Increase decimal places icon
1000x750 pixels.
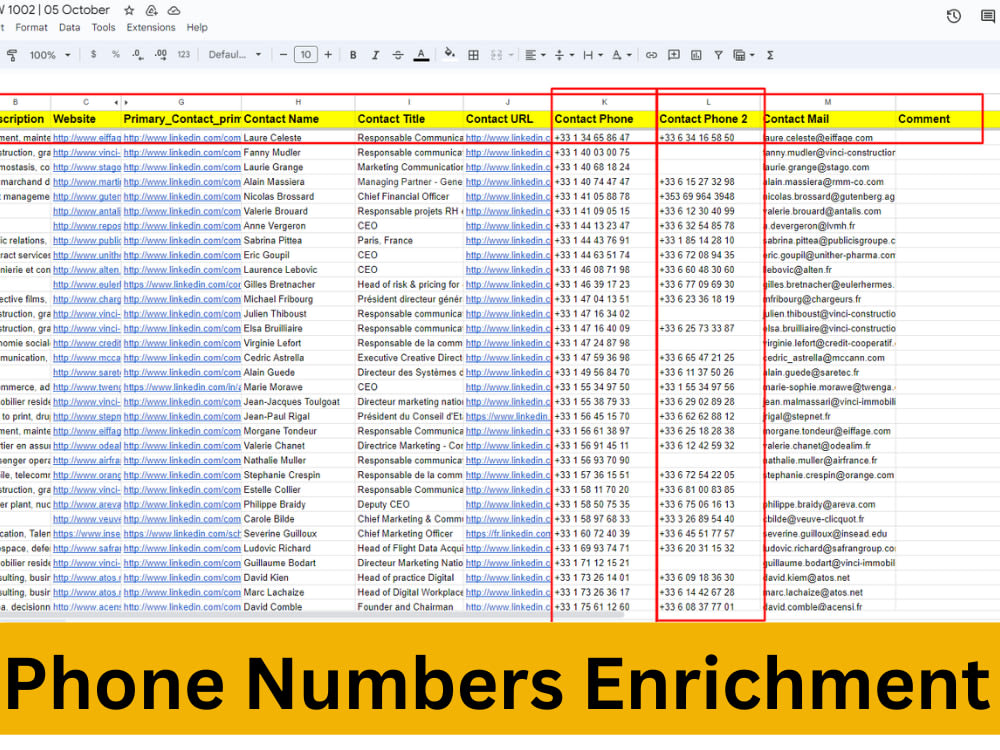tap(161, 55)
